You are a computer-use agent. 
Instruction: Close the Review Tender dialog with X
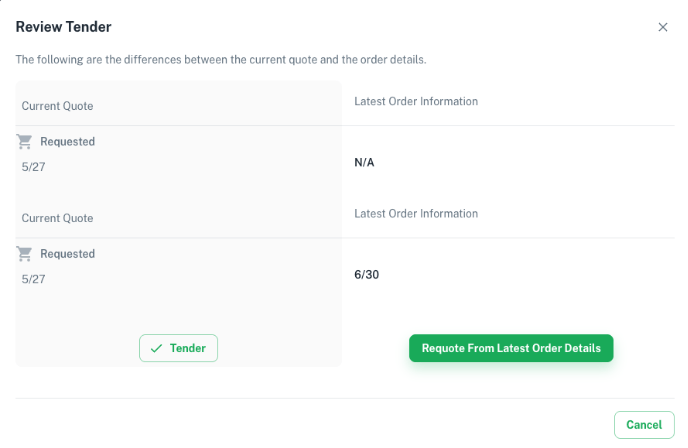[x=663, y=27]
